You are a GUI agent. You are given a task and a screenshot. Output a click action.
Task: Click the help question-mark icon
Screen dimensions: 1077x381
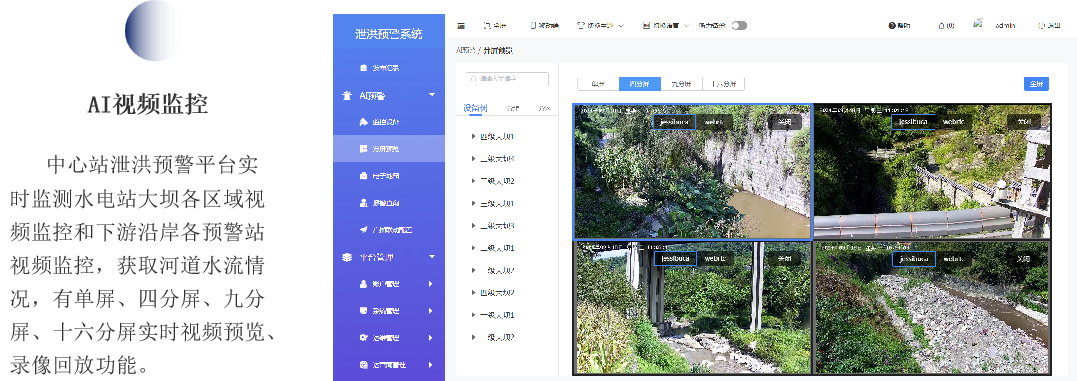click(892, 25)
